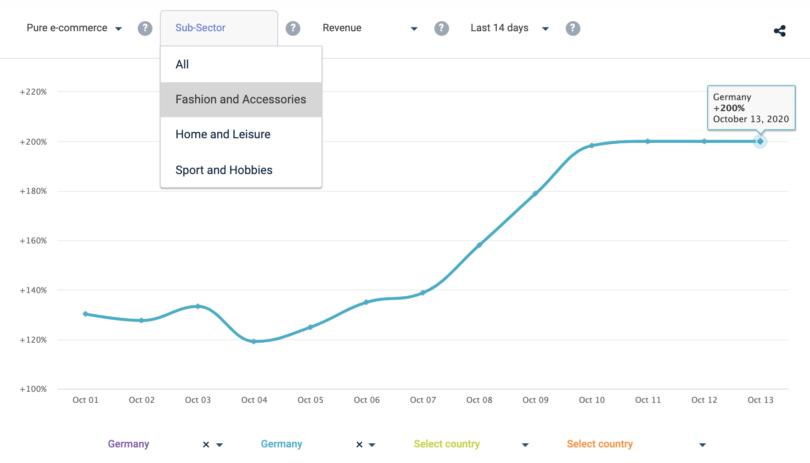Open the green Select country dropdown
The width and height of the screenshot is (810, 463).
click(x=470, y=444)
